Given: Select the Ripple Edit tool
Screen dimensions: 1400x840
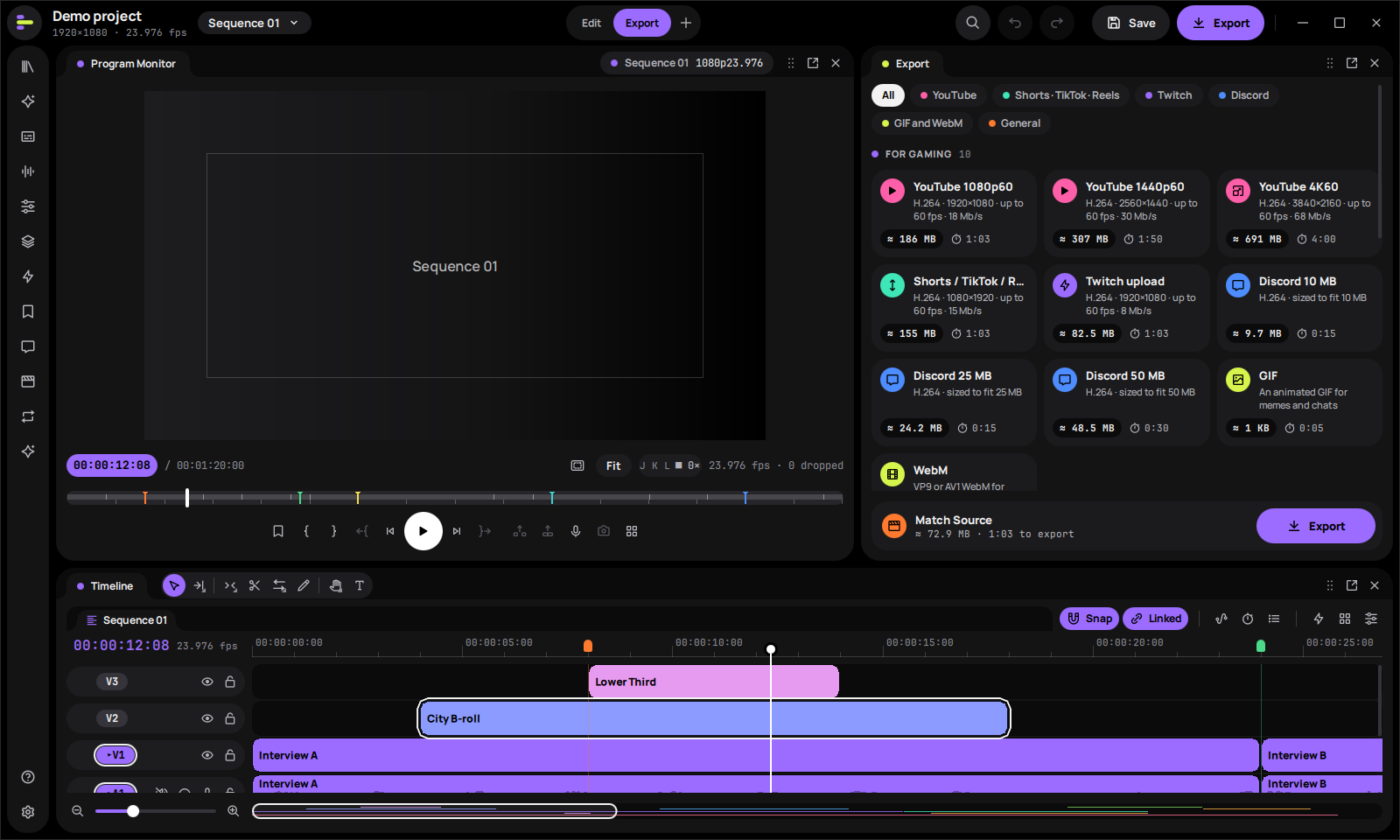Looking at the screenshot, I should point(230,586).
